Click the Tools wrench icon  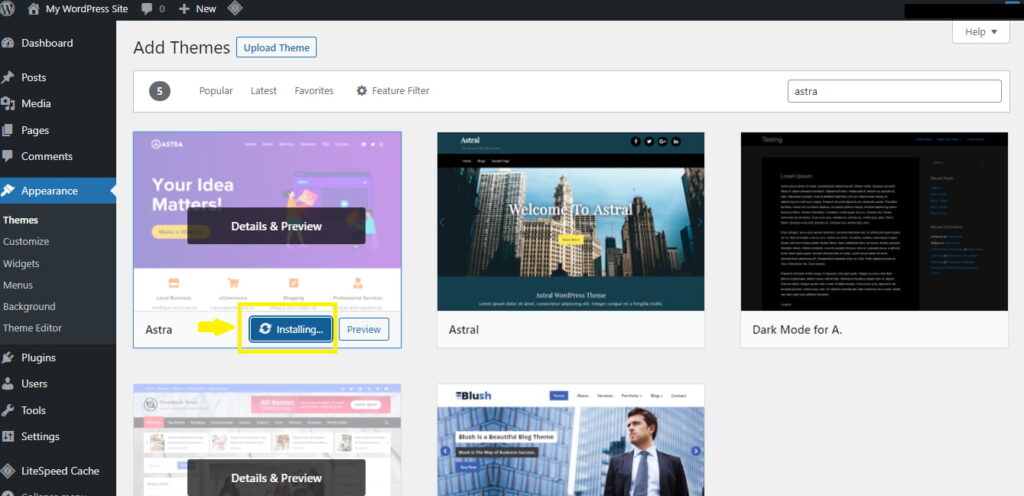(8, 411)
